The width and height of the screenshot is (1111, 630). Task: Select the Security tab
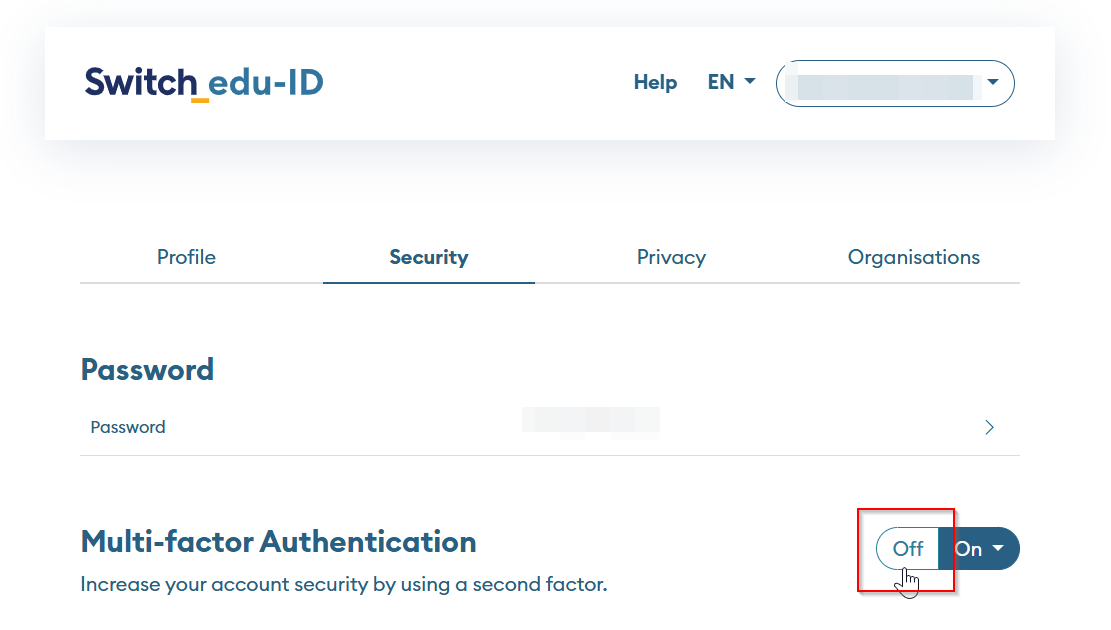tap(429, 257)
